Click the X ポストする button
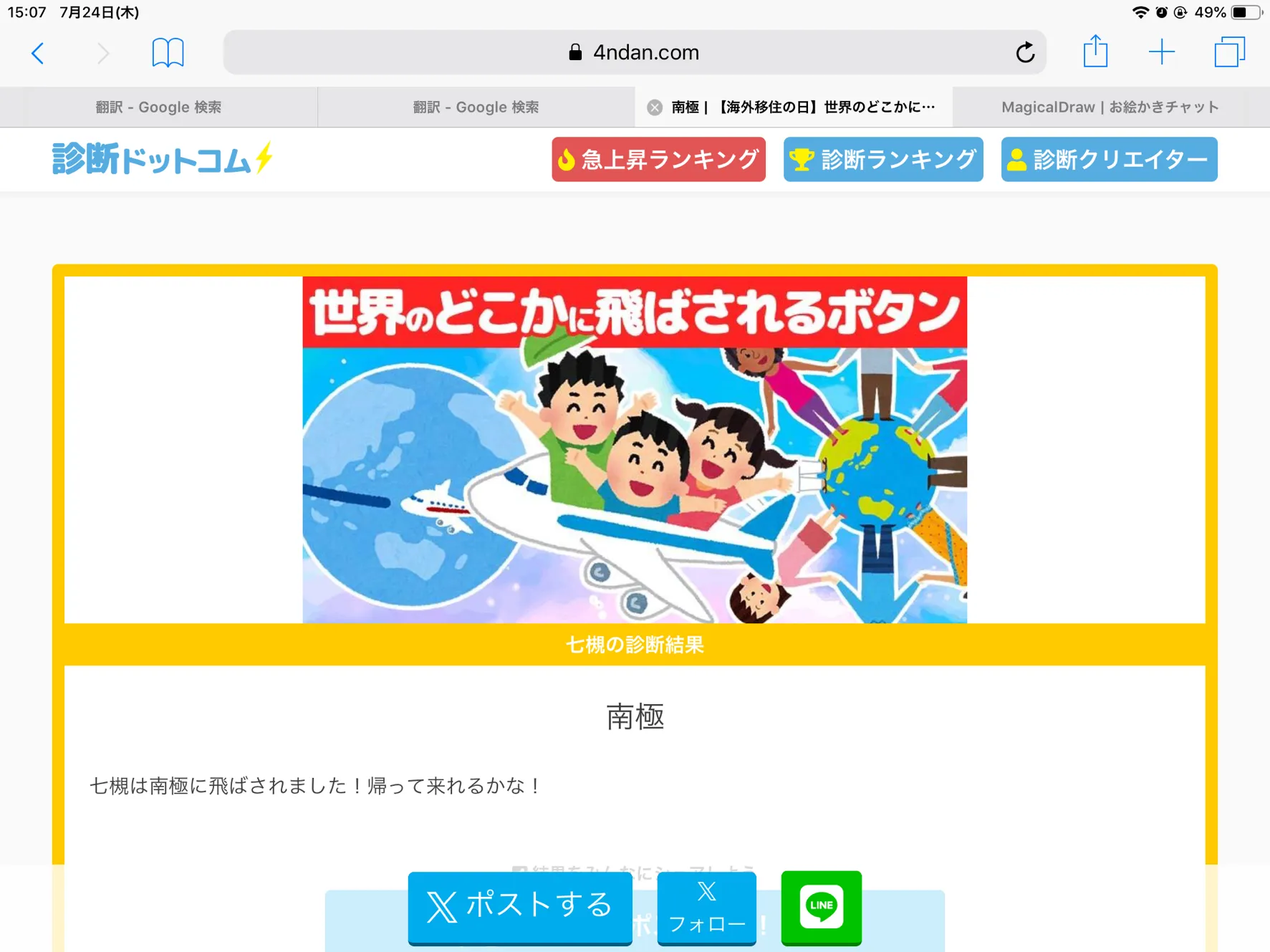The image size is (1270, 952). (x=520, y=908)
